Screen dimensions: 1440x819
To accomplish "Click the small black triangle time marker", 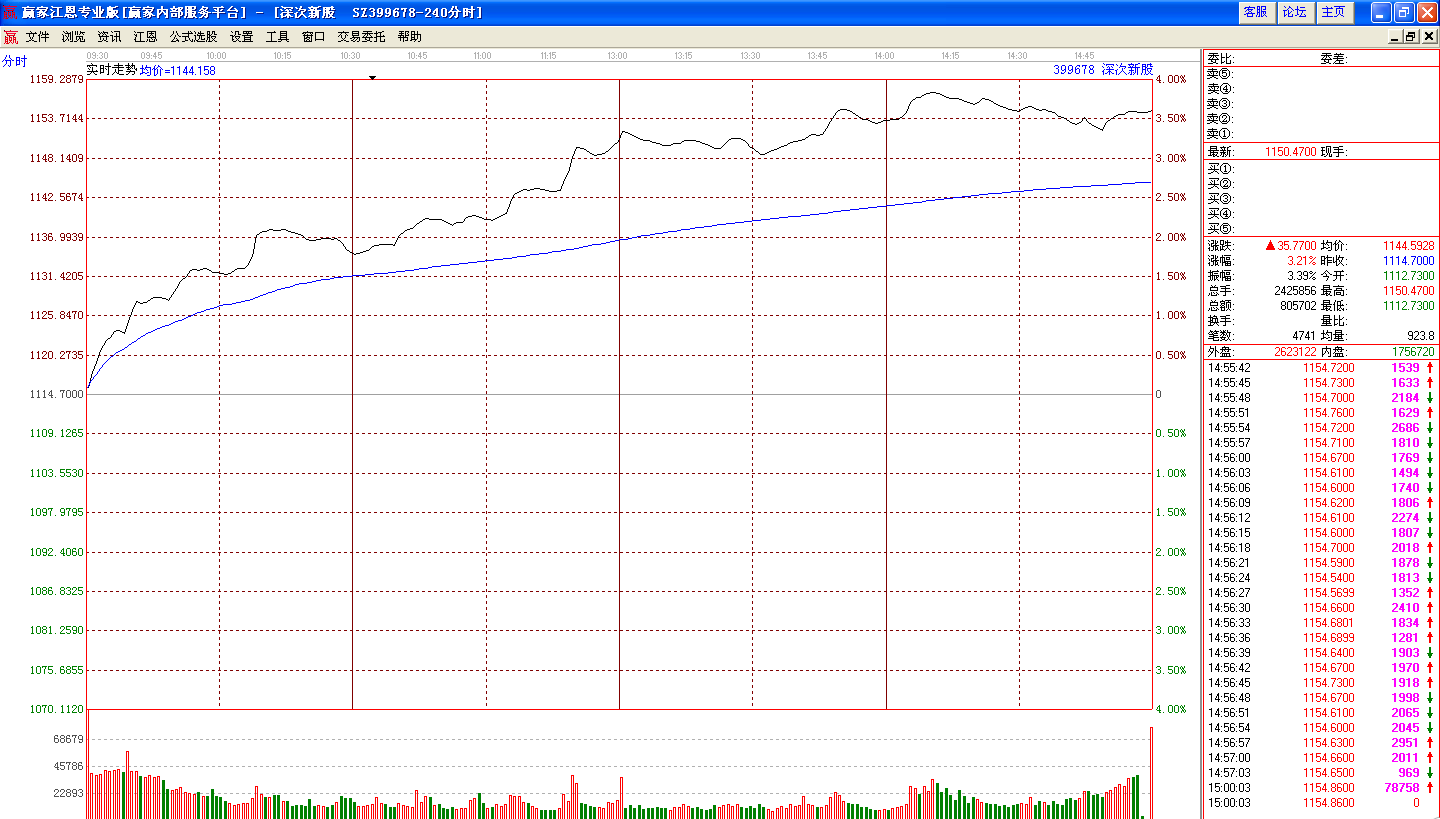I will point(372,77).
